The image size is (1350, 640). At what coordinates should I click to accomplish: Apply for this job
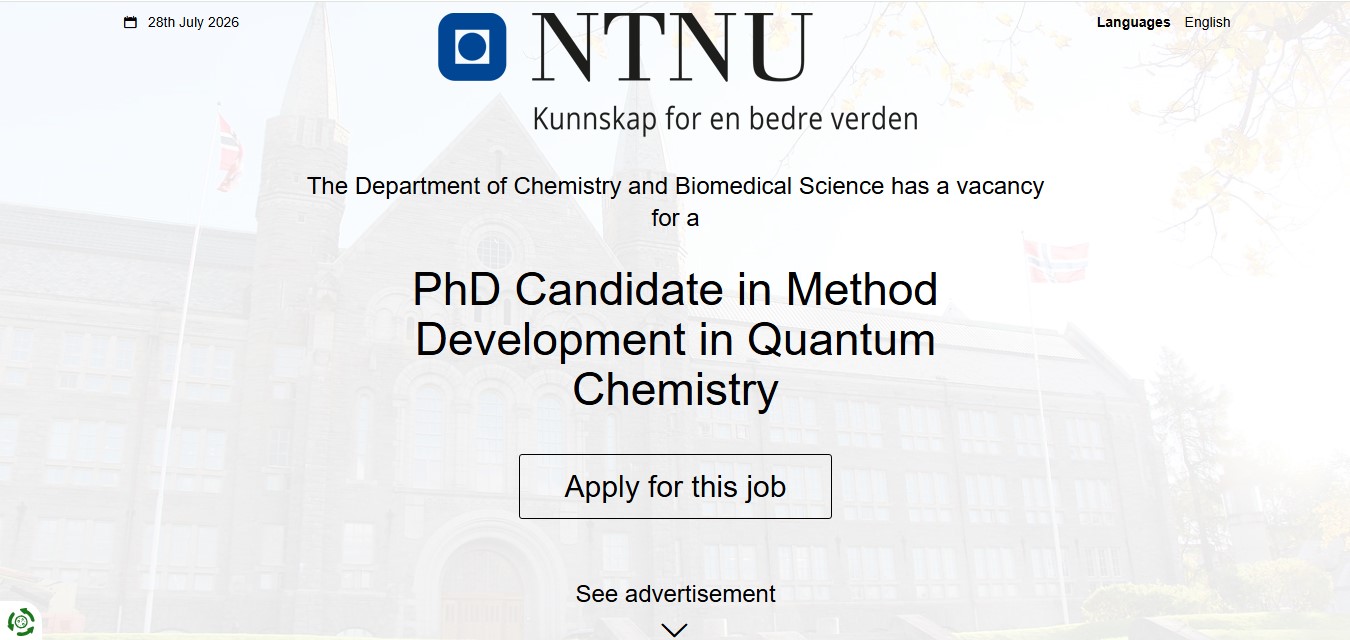point(675,486)
